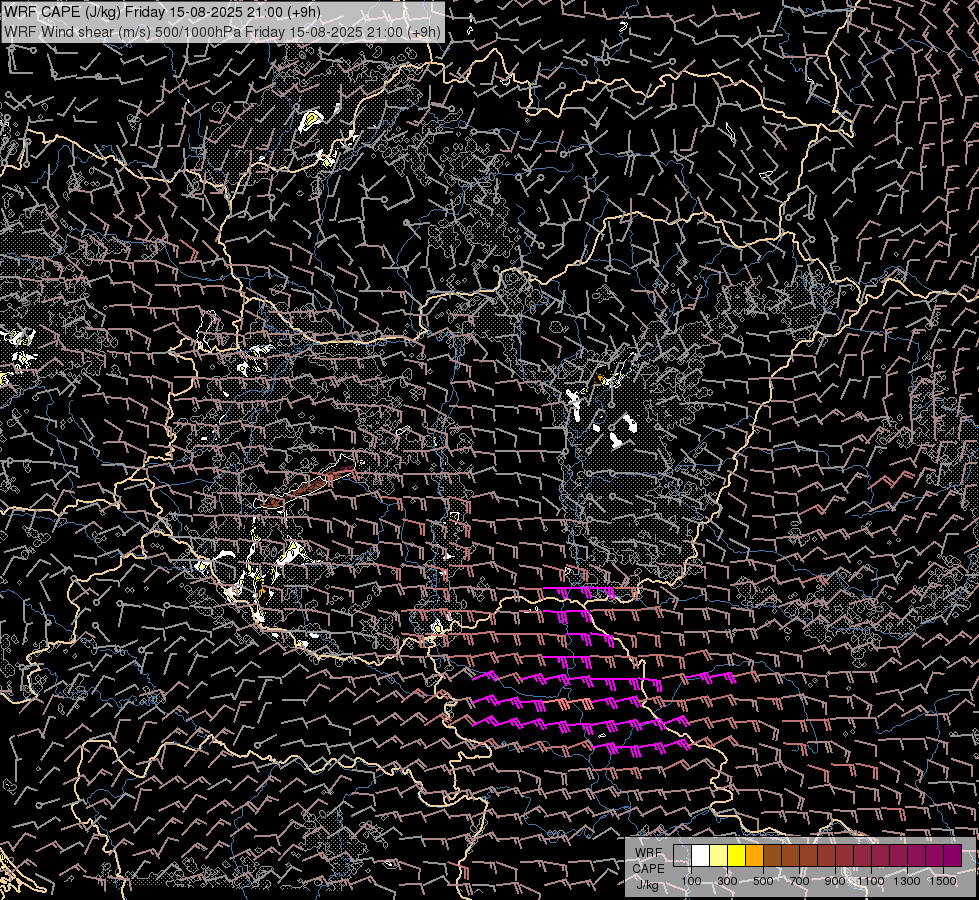
Task: Pick the pale yellow 200–300 J/kg swatch
Action: [719, 856]
